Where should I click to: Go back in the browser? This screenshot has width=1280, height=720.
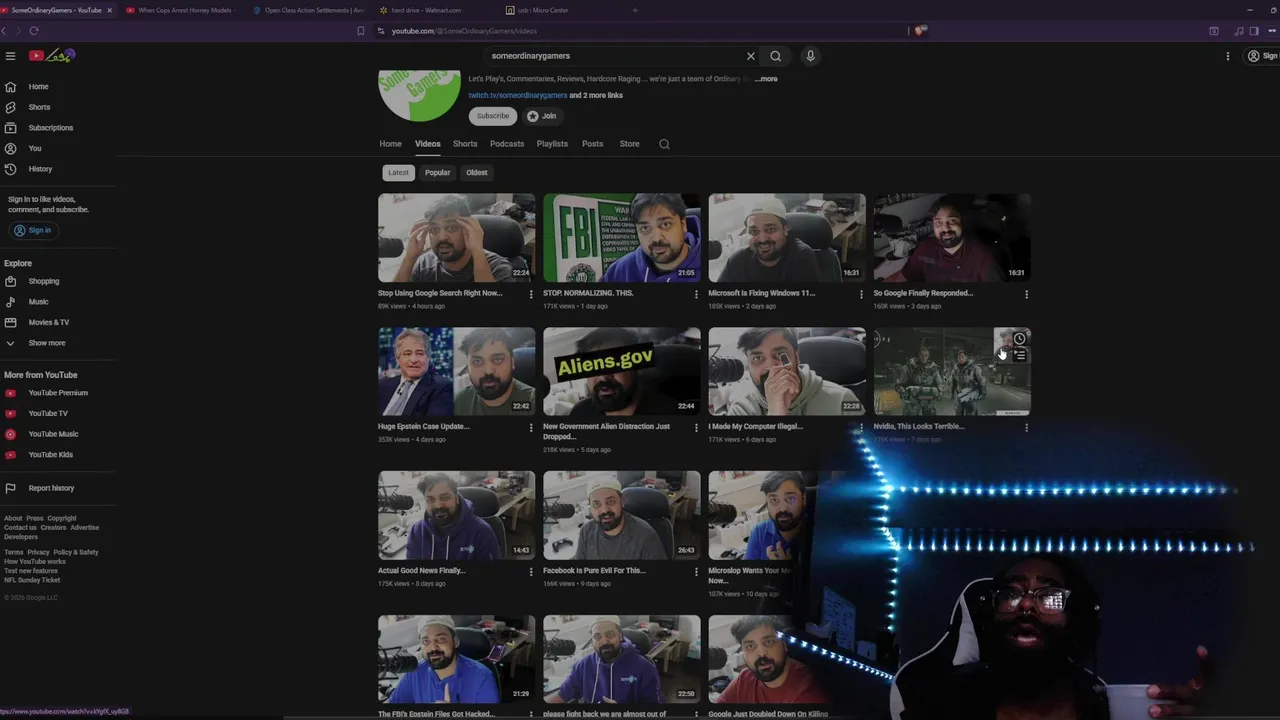pos(4,31)
